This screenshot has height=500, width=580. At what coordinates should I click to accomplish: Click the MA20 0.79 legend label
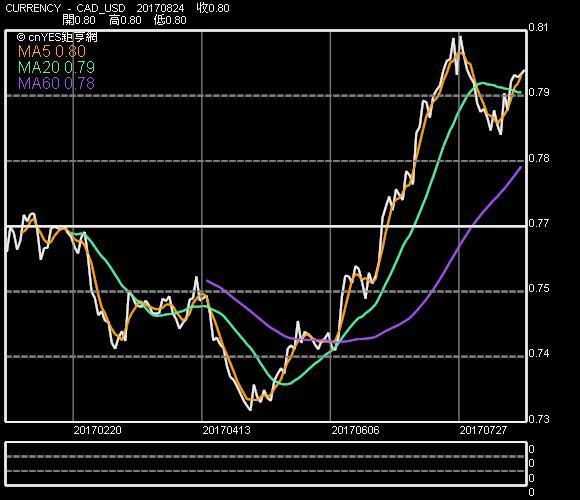point(57,67)
